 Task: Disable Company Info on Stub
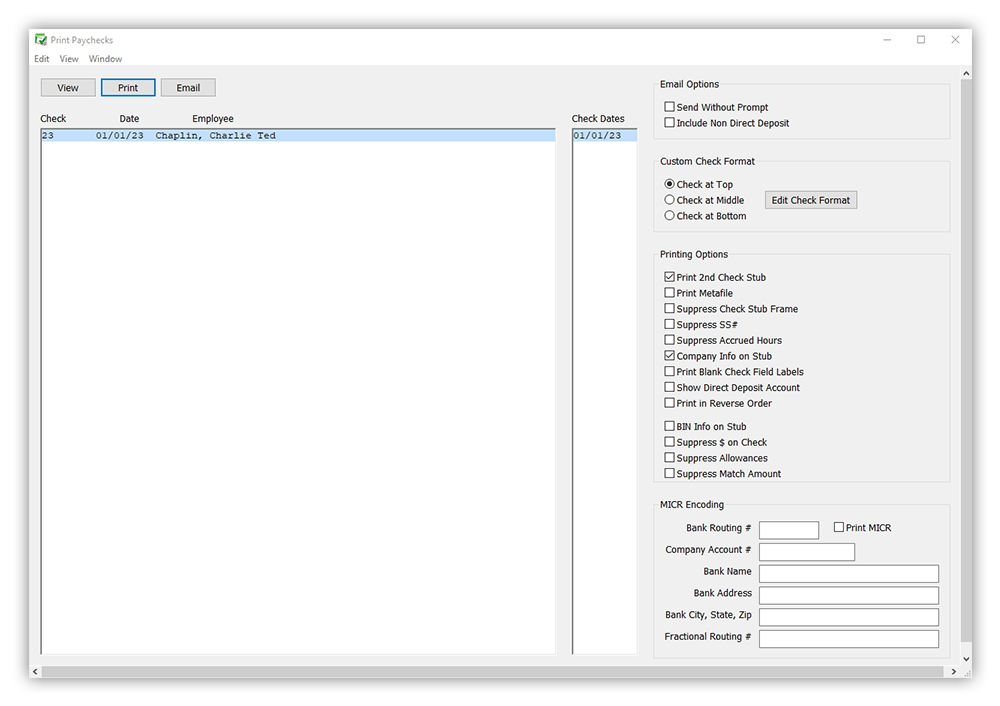[669, 356]
